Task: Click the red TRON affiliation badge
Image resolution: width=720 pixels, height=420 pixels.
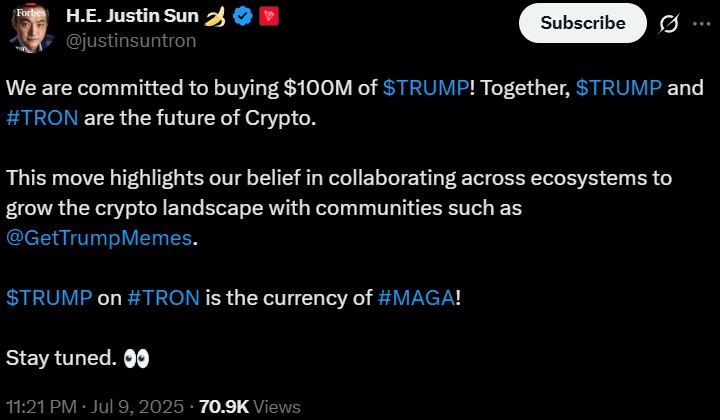Action: [267, 17]
